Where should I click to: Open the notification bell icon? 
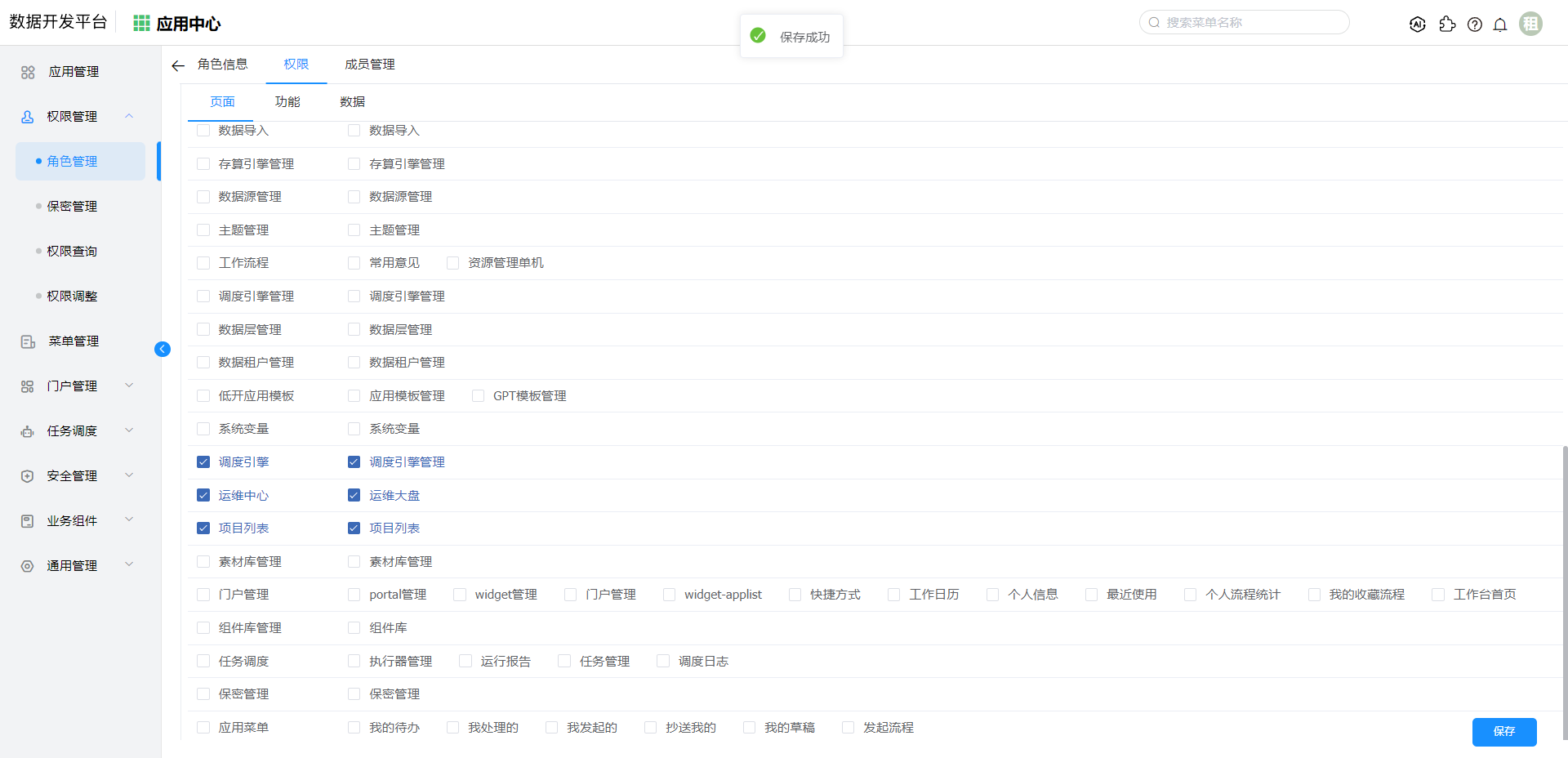pos(1499,25)
